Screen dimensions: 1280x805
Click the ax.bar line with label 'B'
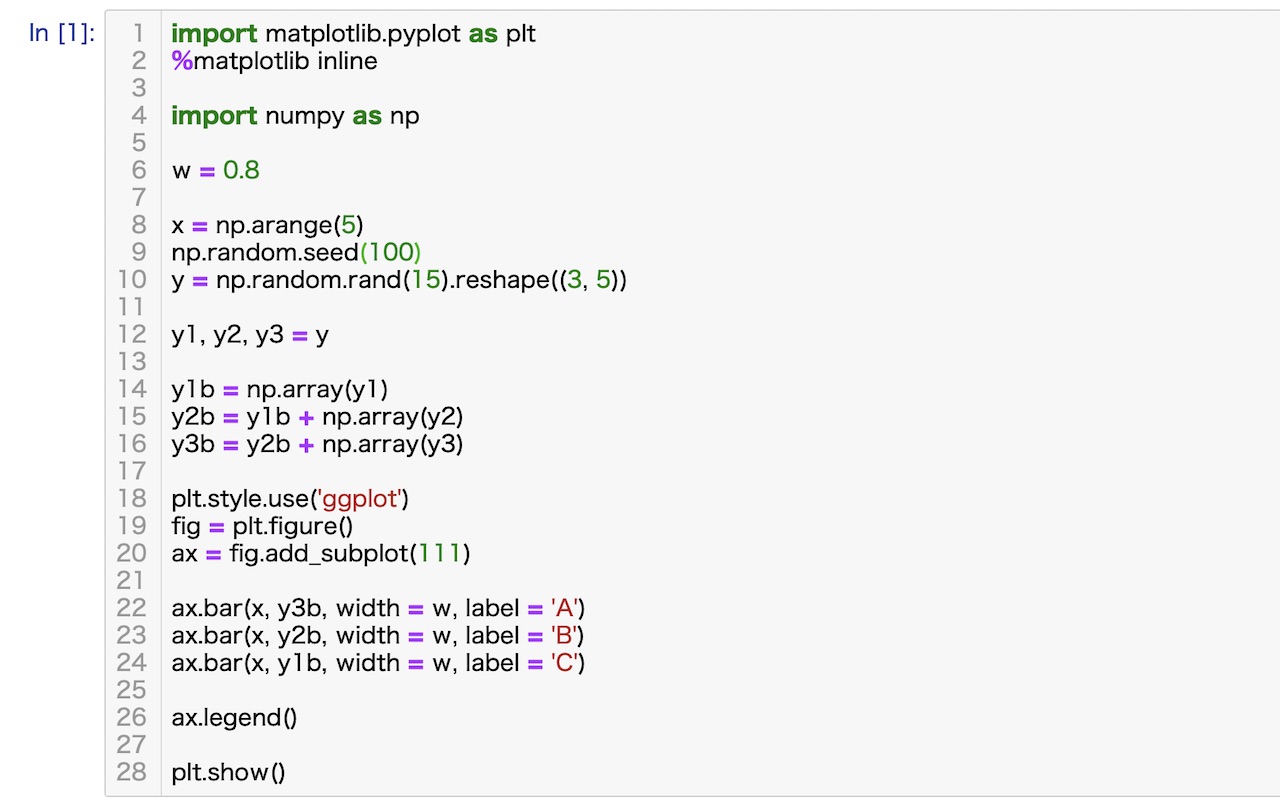378,634
